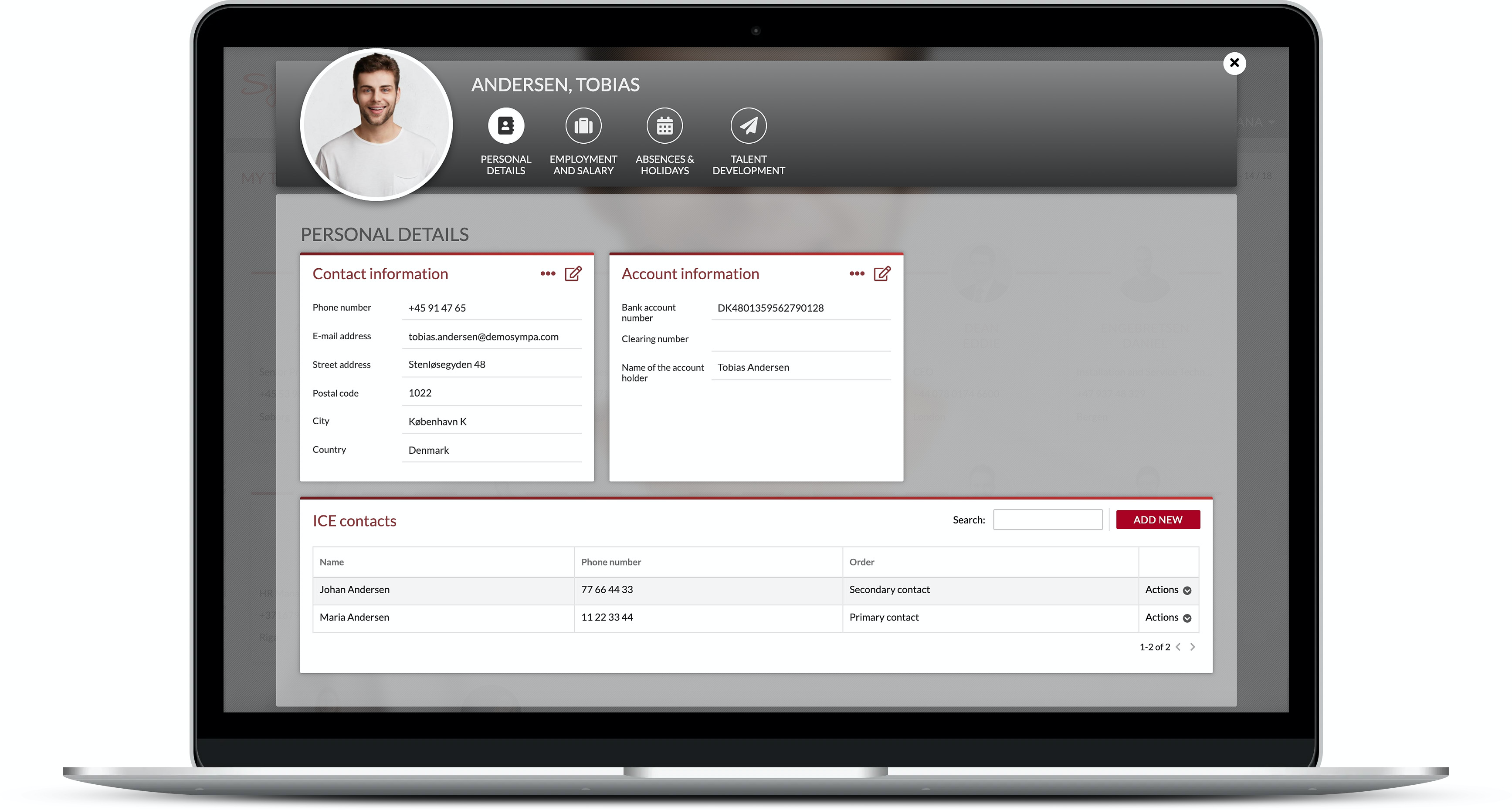
Task: Open the Personal Details section icon
Action: [x=505, y=125]
